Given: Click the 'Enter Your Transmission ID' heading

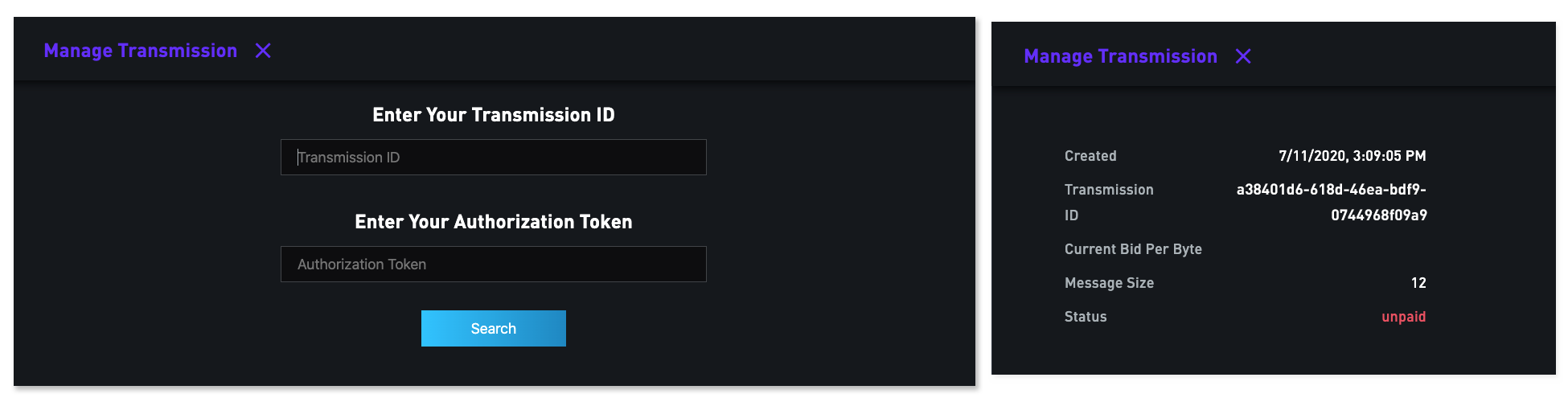Looking at the screenshot, I should click(493, 115).
